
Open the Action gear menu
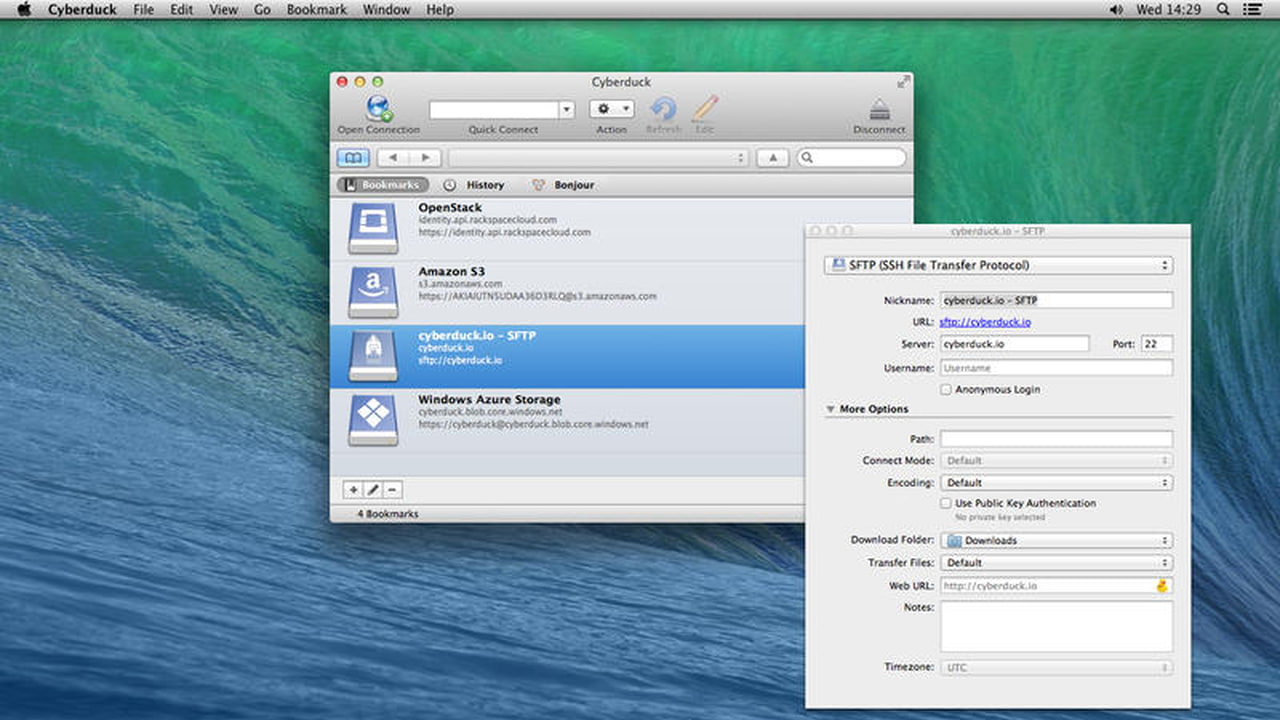[612, 108]
